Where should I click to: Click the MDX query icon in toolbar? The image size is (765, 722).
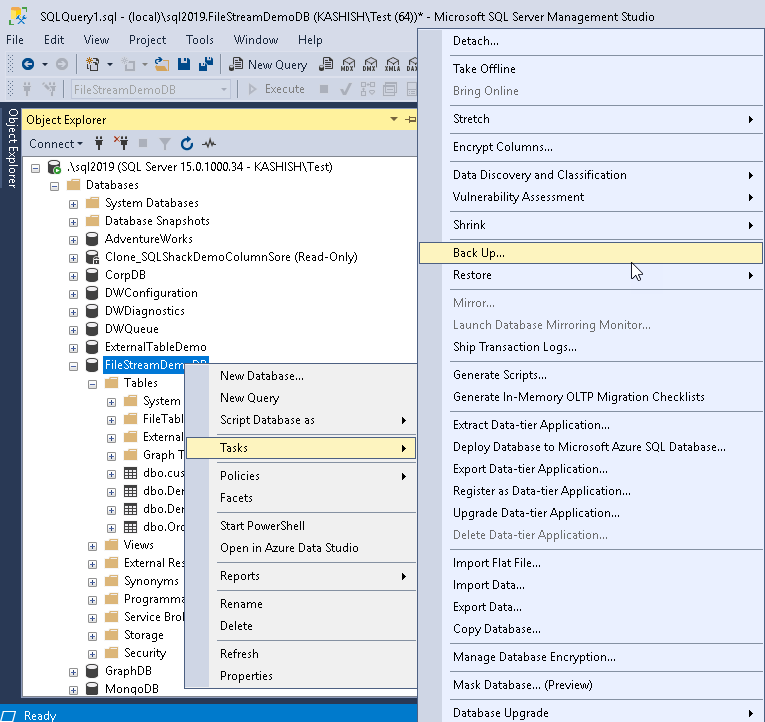click(348, 64)
